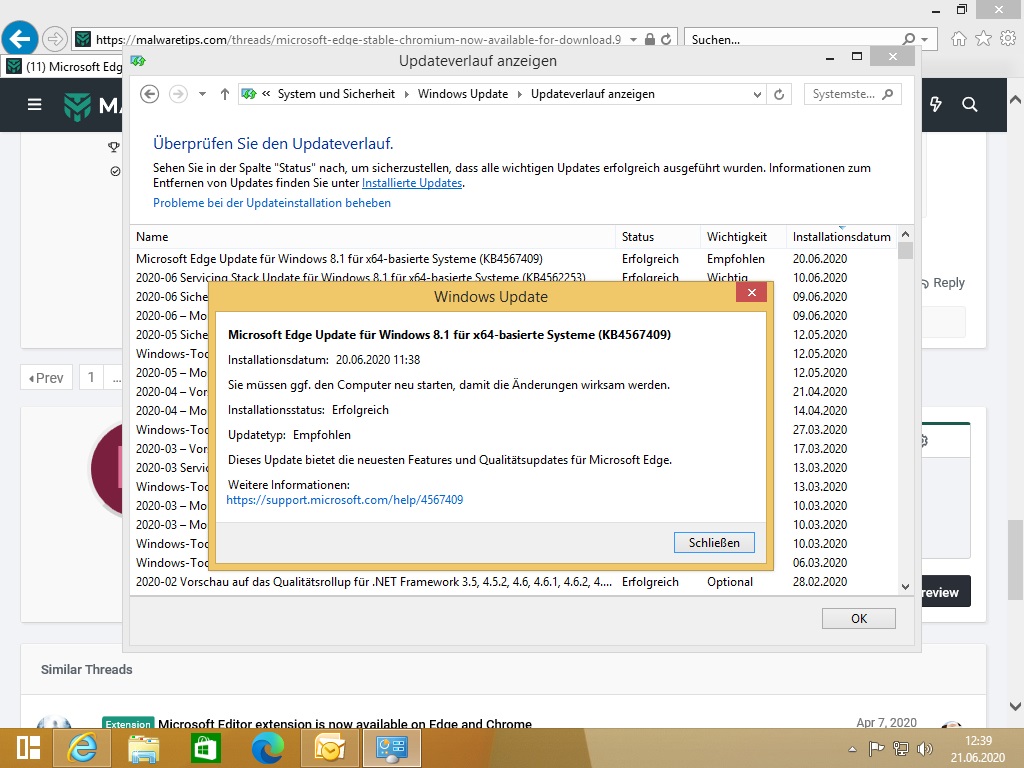The width and height of the screenshot is (1024, 768).
Task: Click the volume speaker tray icon
Action: [x=925, y=749]
